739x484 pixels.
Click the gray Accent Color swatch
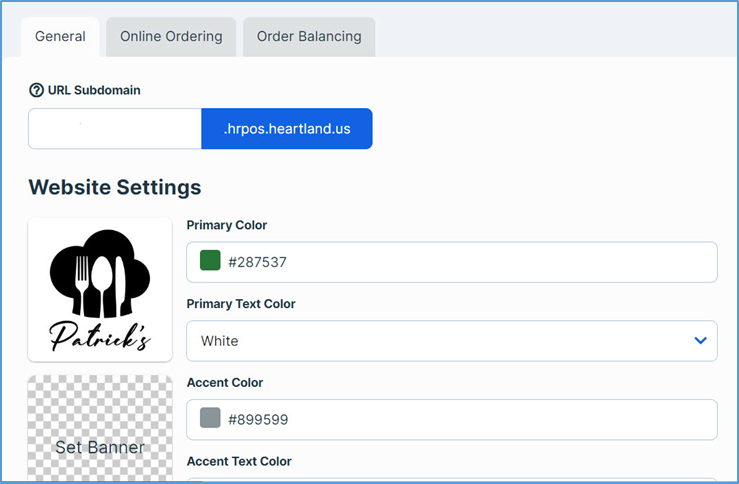point(210,419)
